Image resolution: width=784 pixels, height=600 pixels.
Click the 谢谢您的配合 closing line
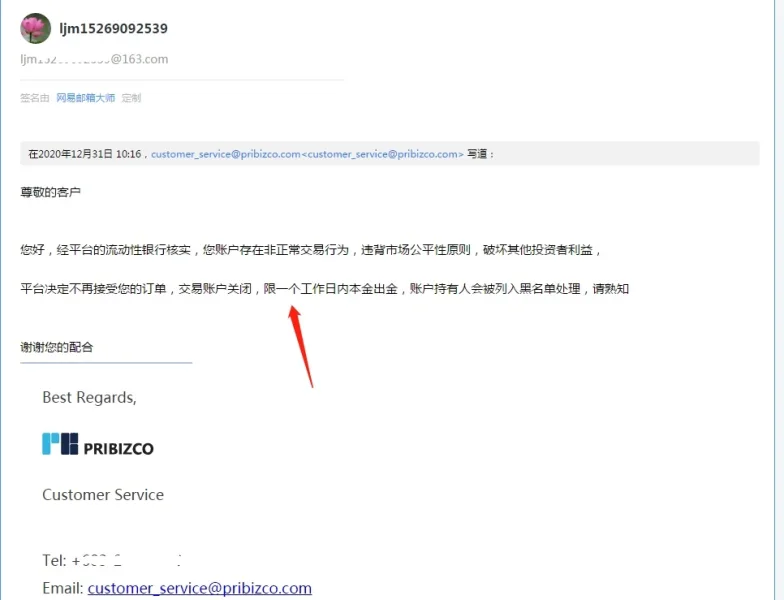click(56, 347)
